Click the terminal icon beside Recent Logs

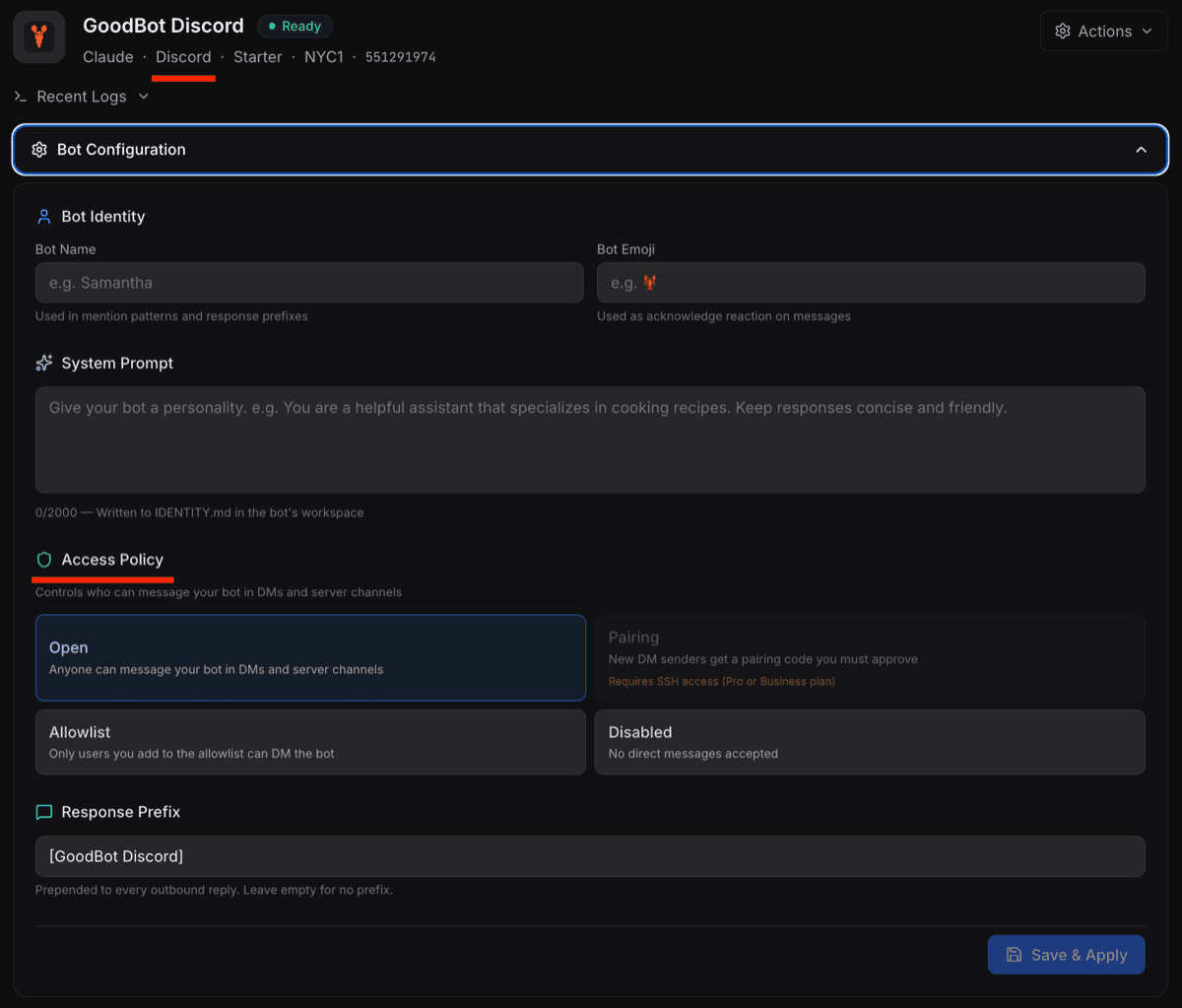[x=19, y=96]
